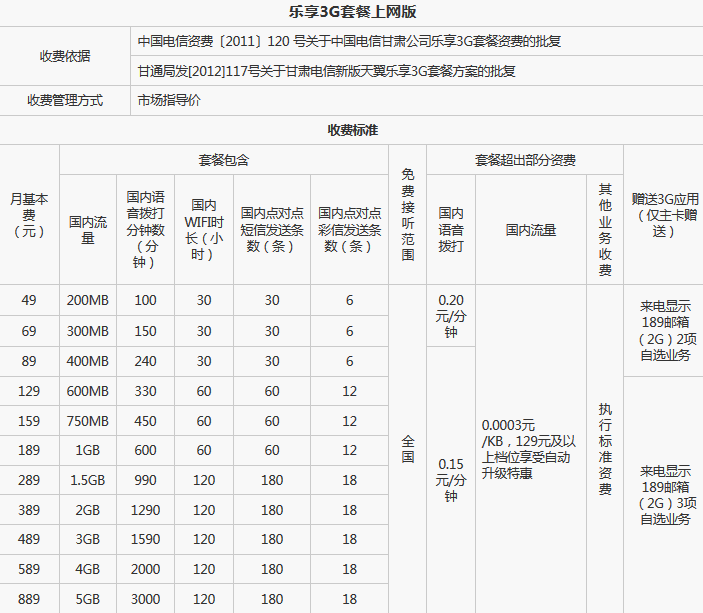
Task: Click the 甘通局发[2012]117号 approval text
Action: click(x=326, y=71)
